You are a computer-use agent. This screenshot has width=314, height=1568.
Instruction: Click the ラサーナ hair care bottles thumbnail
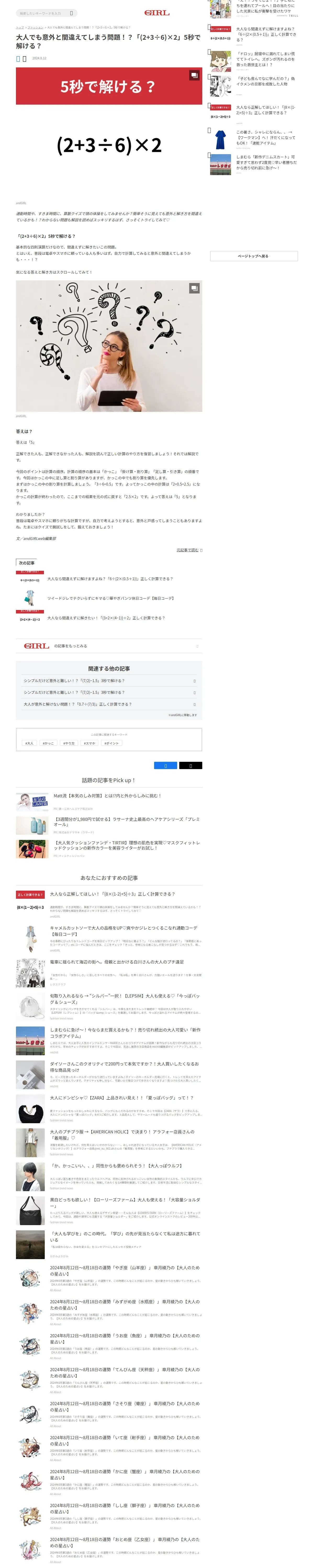32,825
